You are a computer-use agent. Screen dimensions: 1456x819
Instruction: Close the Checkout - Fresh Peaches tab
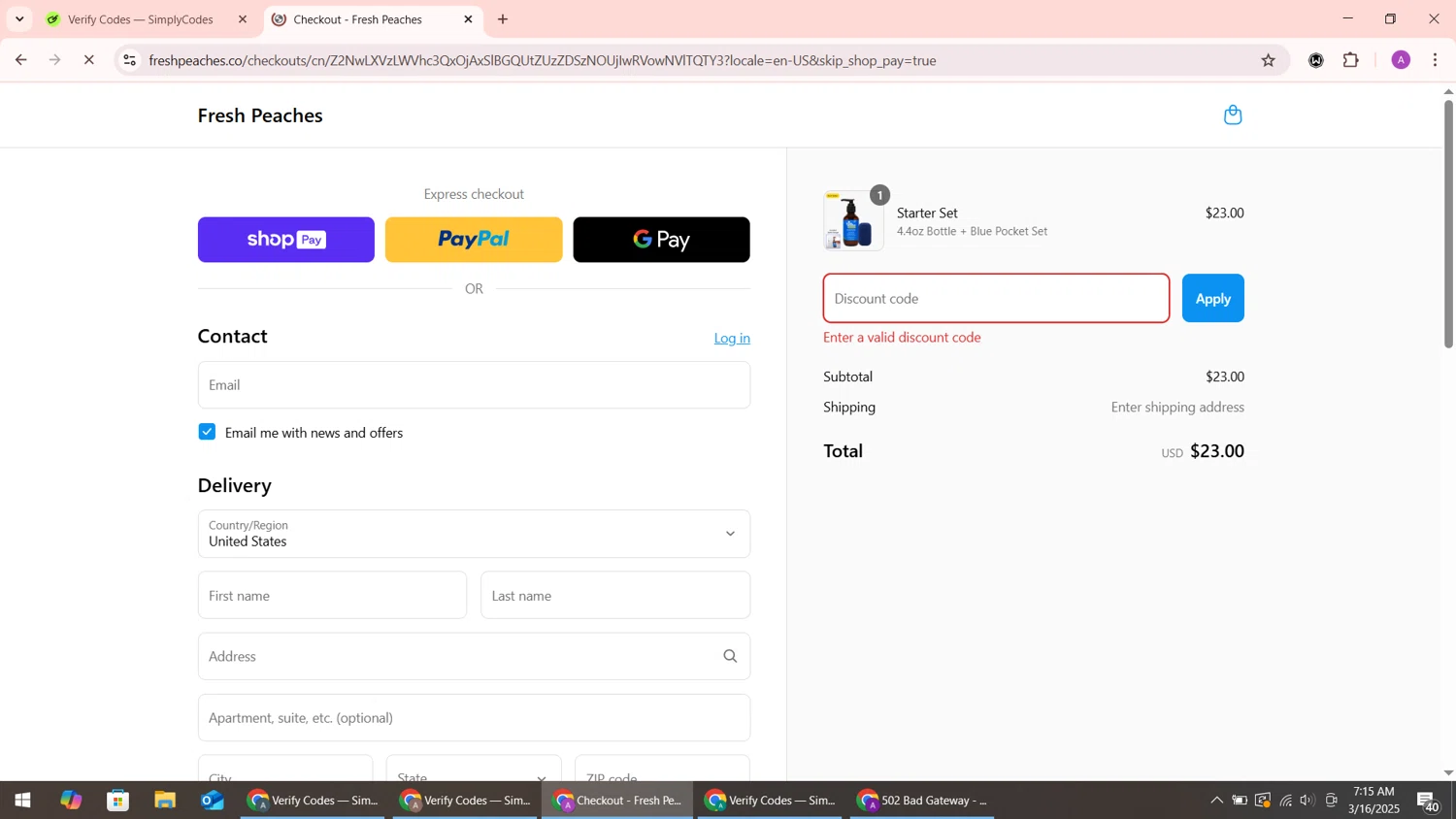click(x=468, y=19)
